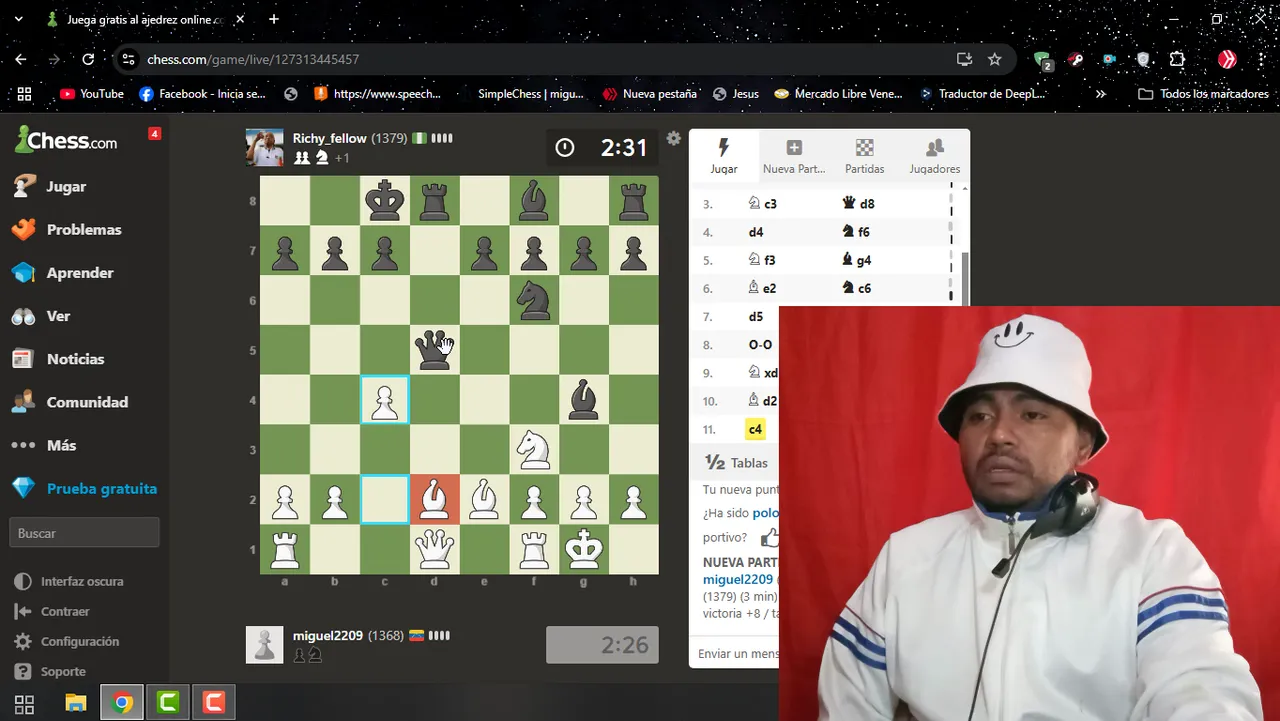The image size is (1280, 721).
Task: Reload the page with the browser refresh button
Action: (x=88, y=59)
